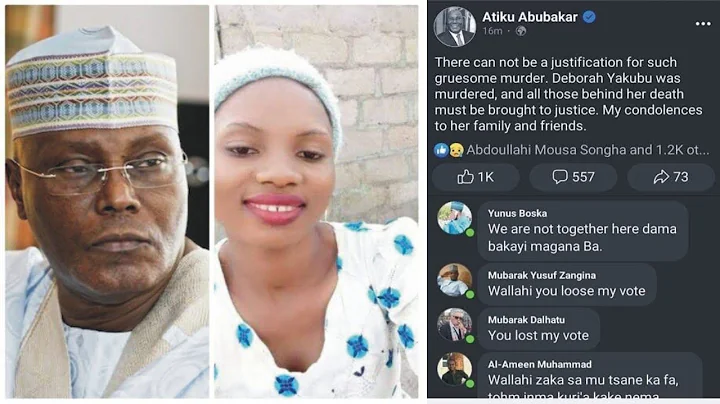This screenshot has height=404, width=720.
Task: Open the photo of the man in cap
Action: pos(105,202)
